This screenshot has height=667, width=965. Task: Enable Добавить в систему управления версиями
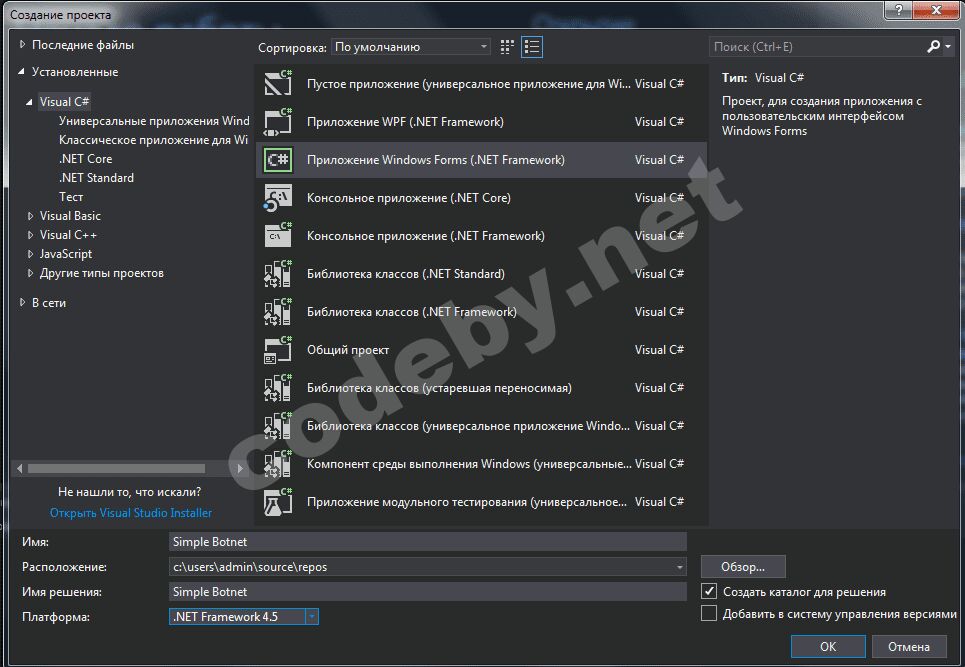tap(709, 613)
